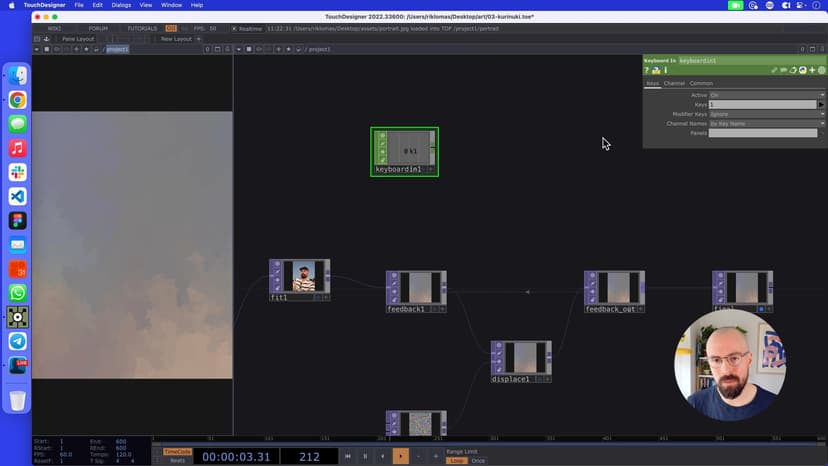Click the Python help icon in parameters
The width and height of the screenshot is (828, 466).
656,70
